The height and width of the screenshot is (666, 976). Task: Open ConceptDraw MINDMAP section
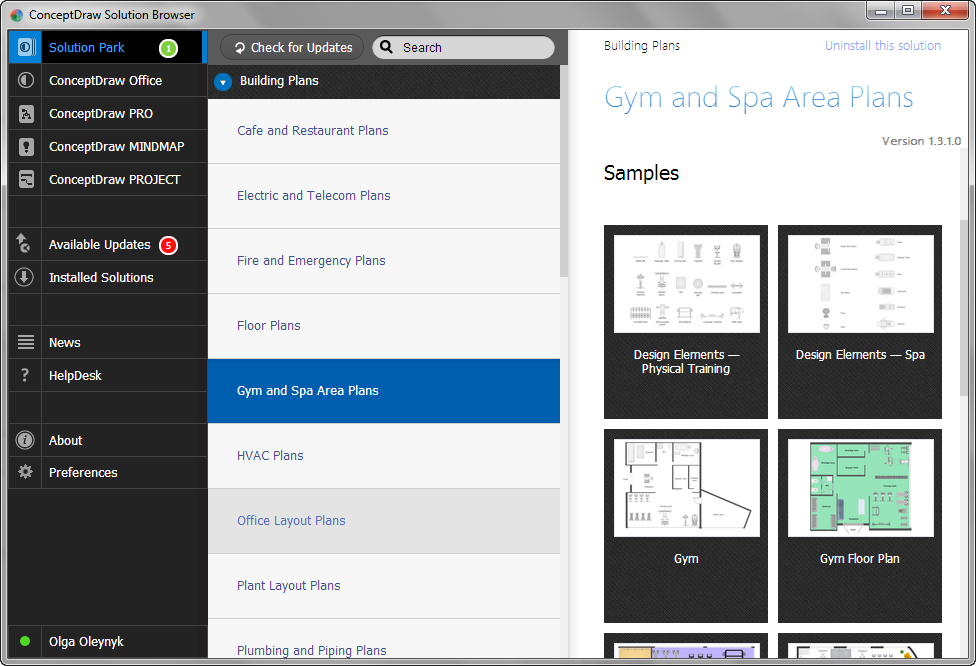tap(108, 146)
